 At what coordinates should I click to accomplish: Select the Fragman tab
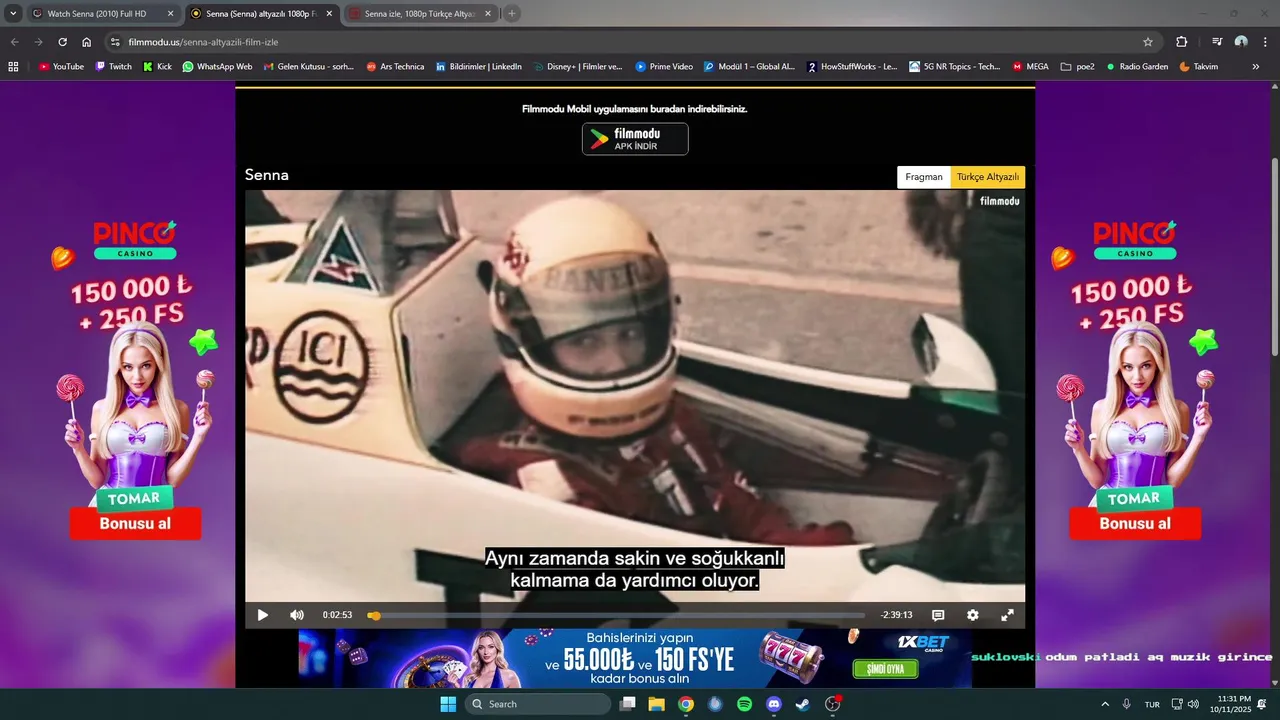(924, 177)
